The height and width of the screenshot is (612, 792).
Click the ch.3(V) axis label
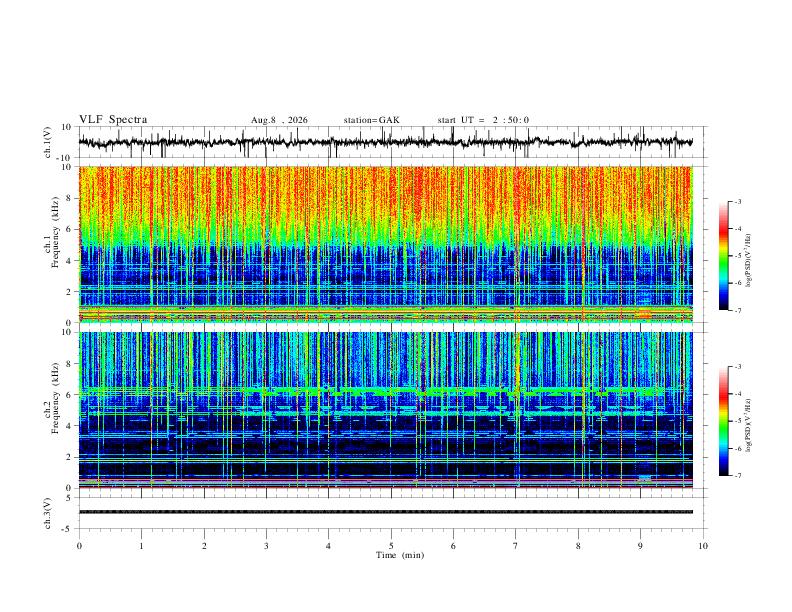[x=48, y=513]
